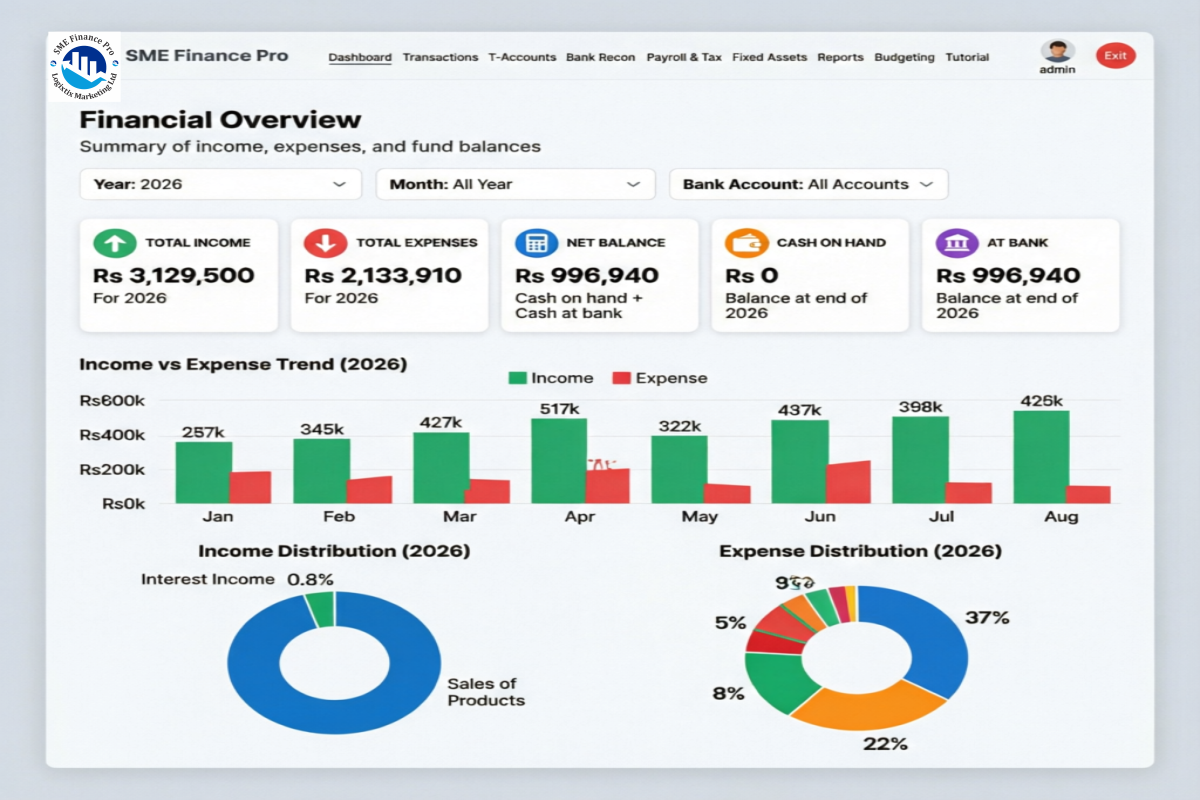
Task: Click the 'Sales of Products' chart label
Action: (486, 692)
